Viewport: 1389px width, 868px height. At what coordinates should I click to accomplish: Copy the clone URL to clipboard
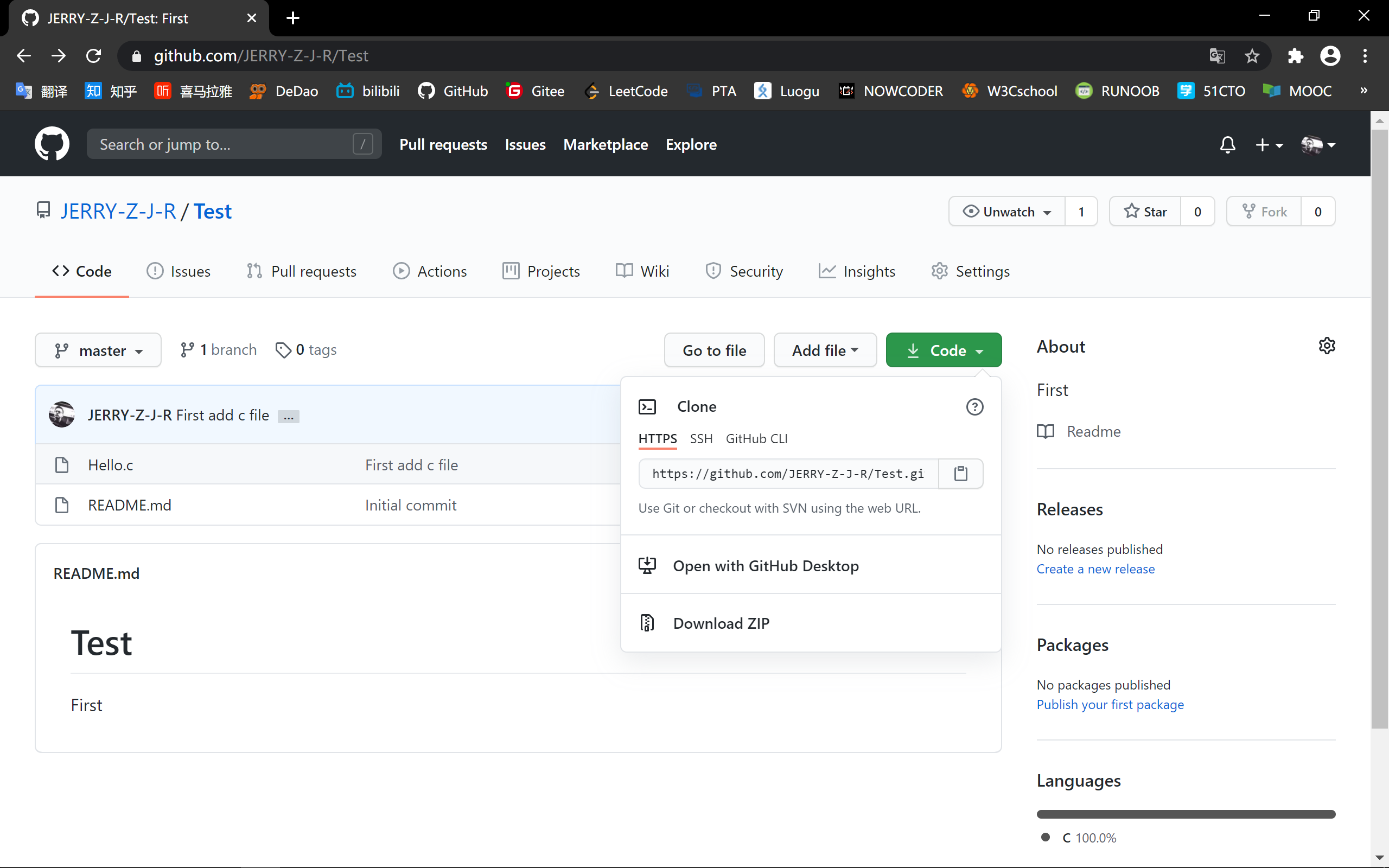tap(960, 474)
